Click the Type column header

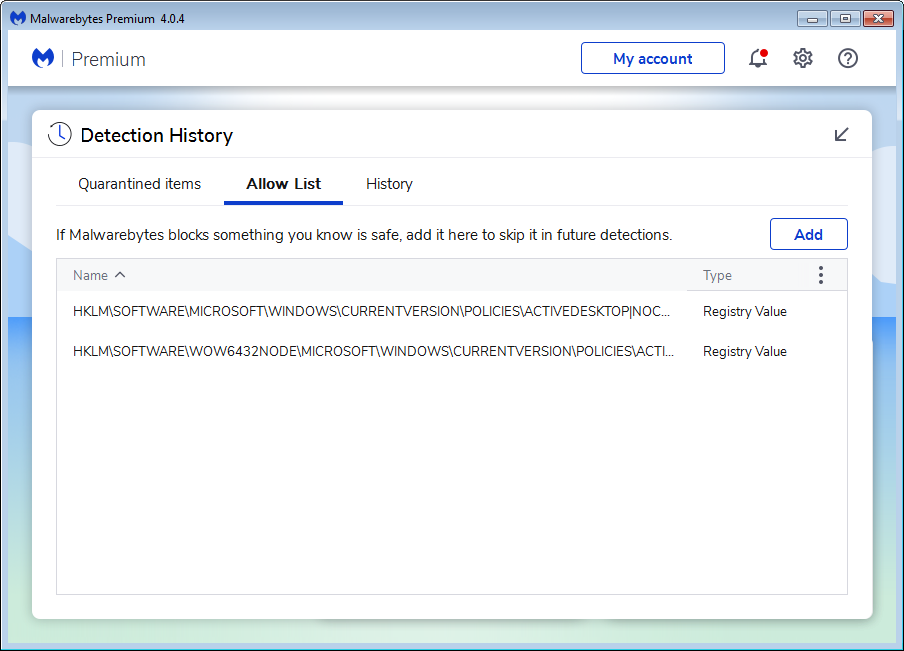[x=717, y=275]
